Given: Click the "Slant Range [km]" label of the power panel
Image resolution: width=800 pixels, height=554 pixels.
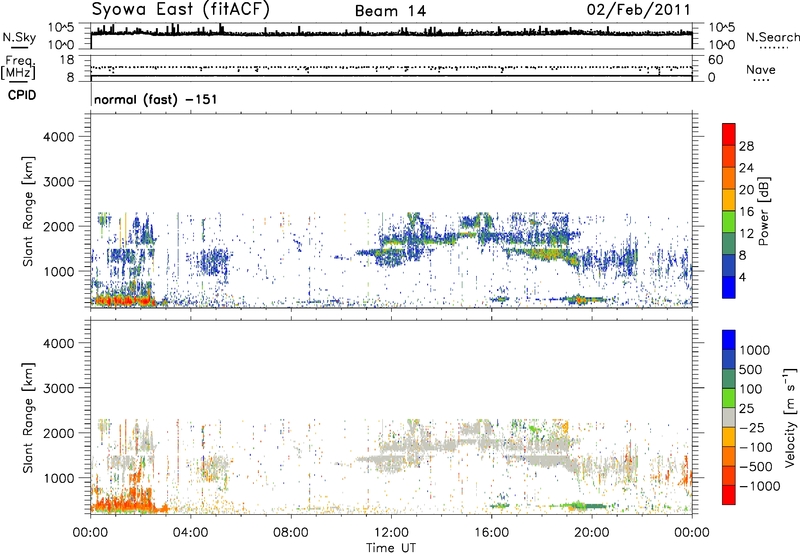Looking at the screenshot, I should [28, 211].
